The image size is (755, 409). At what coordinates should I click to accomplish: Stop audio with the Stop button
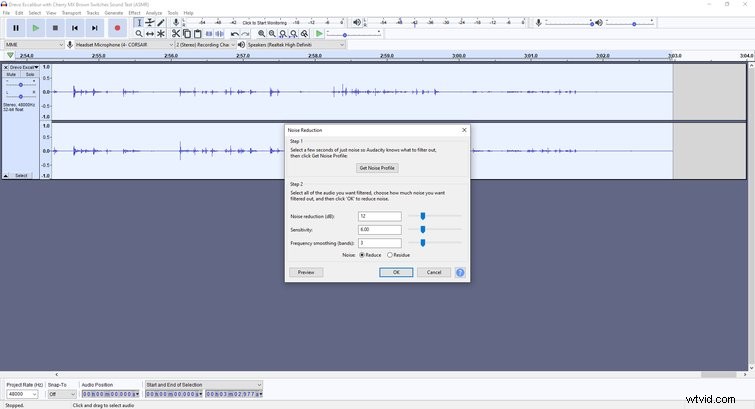click(x=55, y=28)
